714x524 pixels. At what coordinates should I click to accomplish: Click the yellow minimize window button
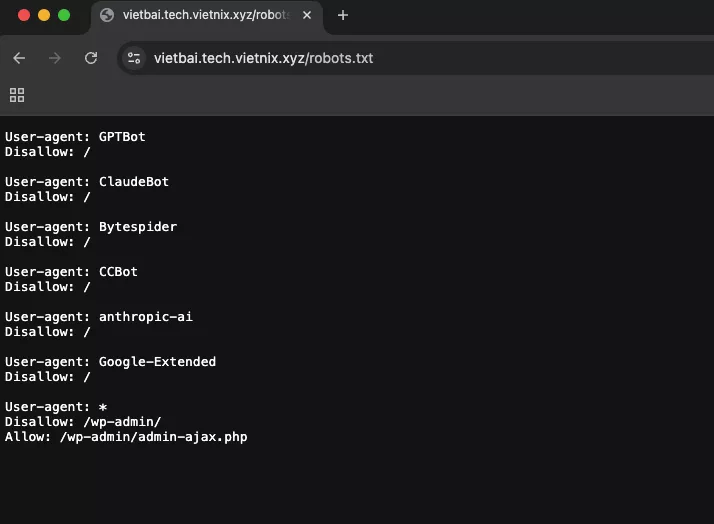tap(44, 15)
